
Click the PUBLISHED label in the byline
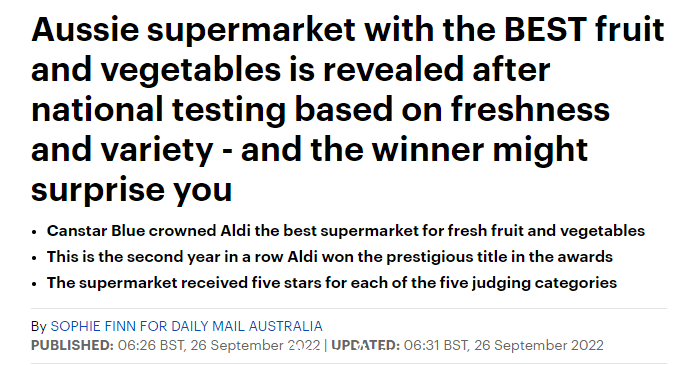72,346
